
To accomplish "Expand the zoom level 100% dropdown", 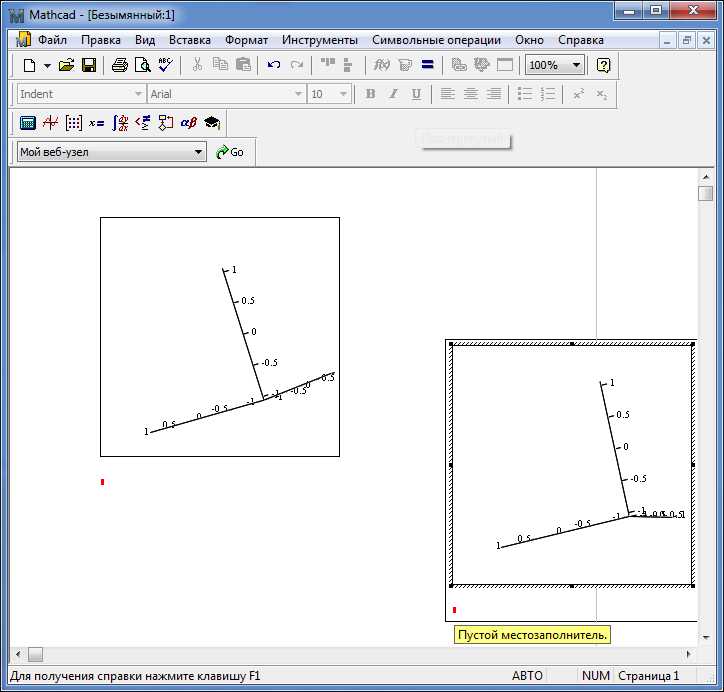I will tap(576, 65).
